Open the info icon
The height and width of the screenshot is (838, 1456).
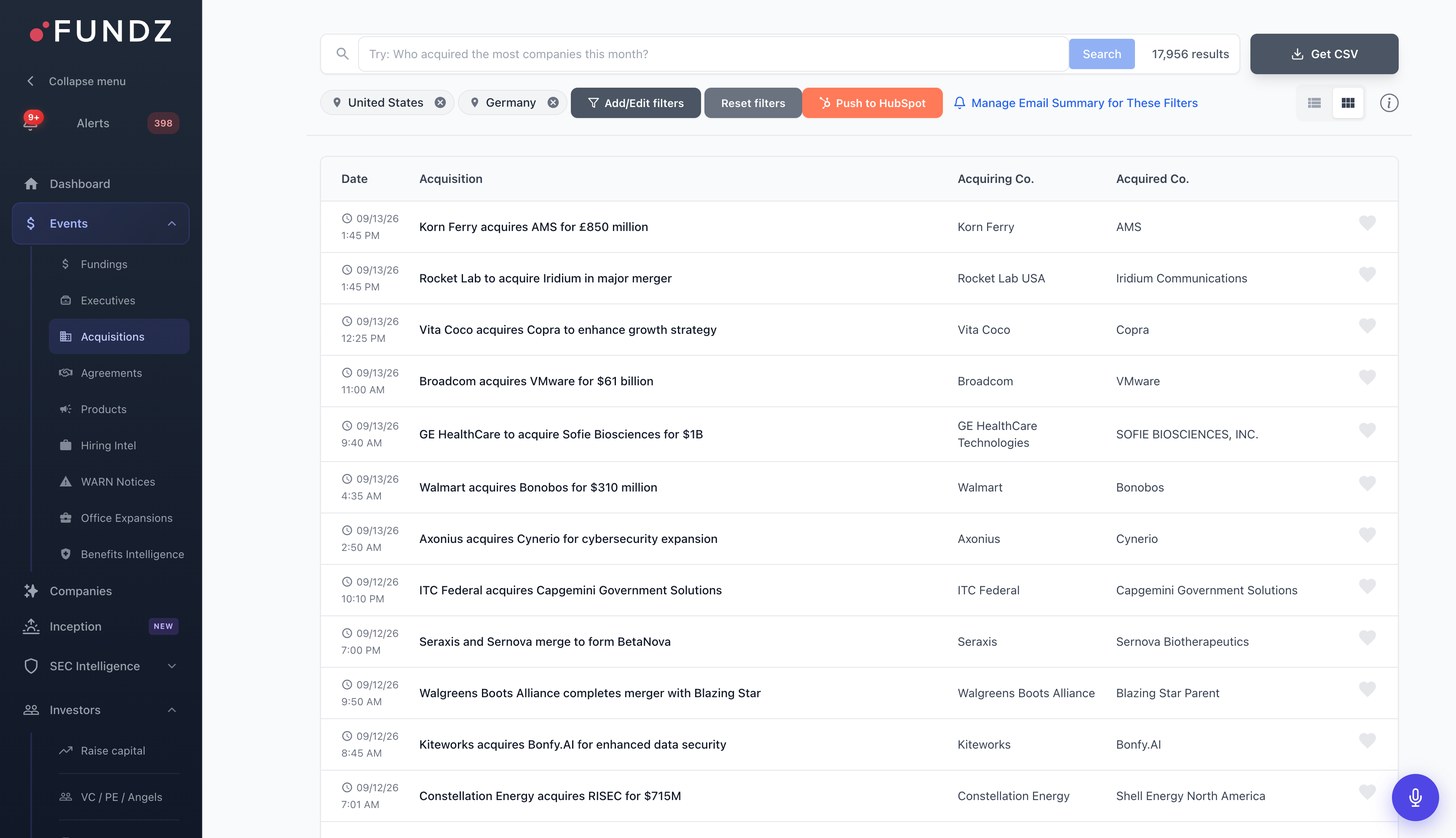click(1389, 103)
